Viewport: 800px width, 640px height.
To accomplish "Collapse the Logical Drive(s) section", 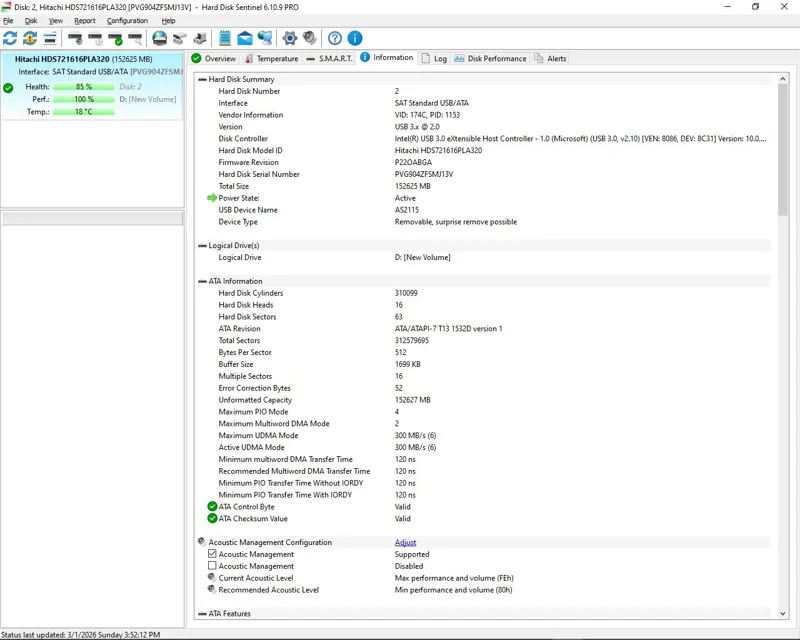I will [202, 245].
